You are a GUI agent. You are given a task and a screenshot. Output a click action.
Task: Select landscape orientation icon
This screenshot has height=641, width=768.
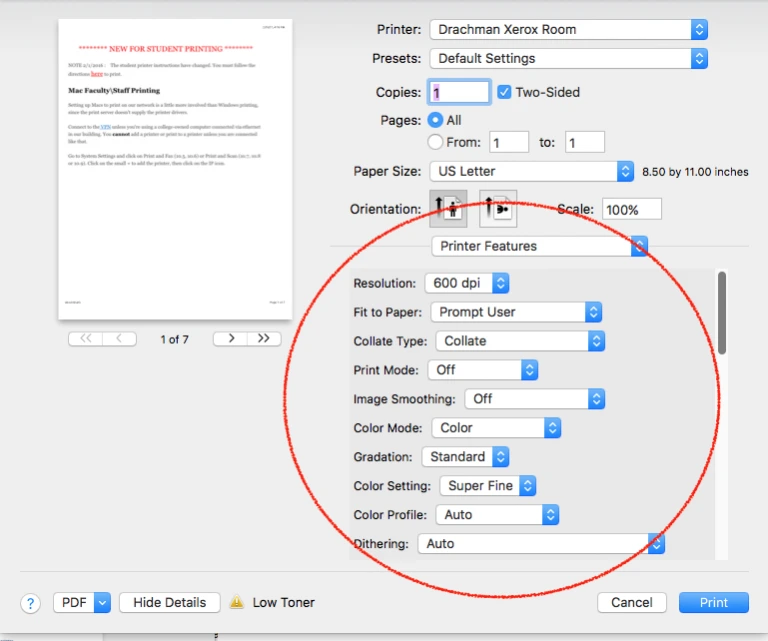(x=498, y=209)
